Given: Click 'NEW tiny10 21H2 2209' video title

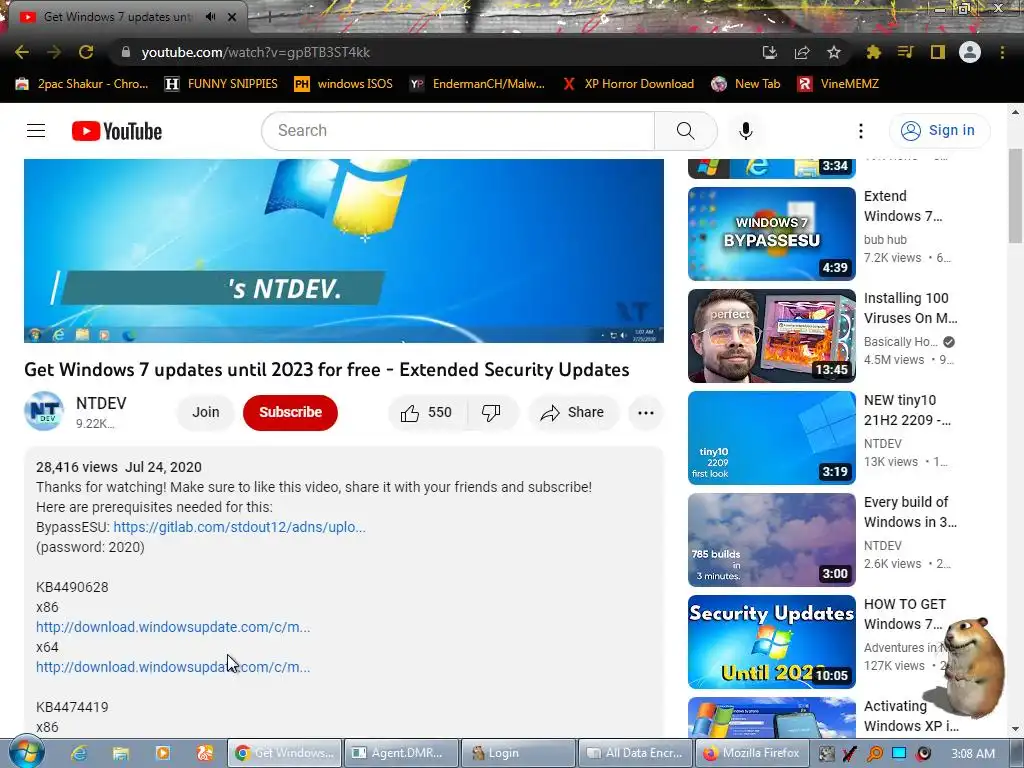Looking at the screenshot, I should point(907,409).
